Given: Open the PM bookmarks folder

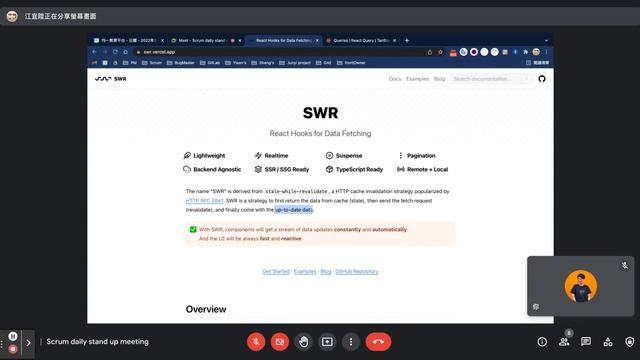Looking at the screenshot, I should coord(130,63).
